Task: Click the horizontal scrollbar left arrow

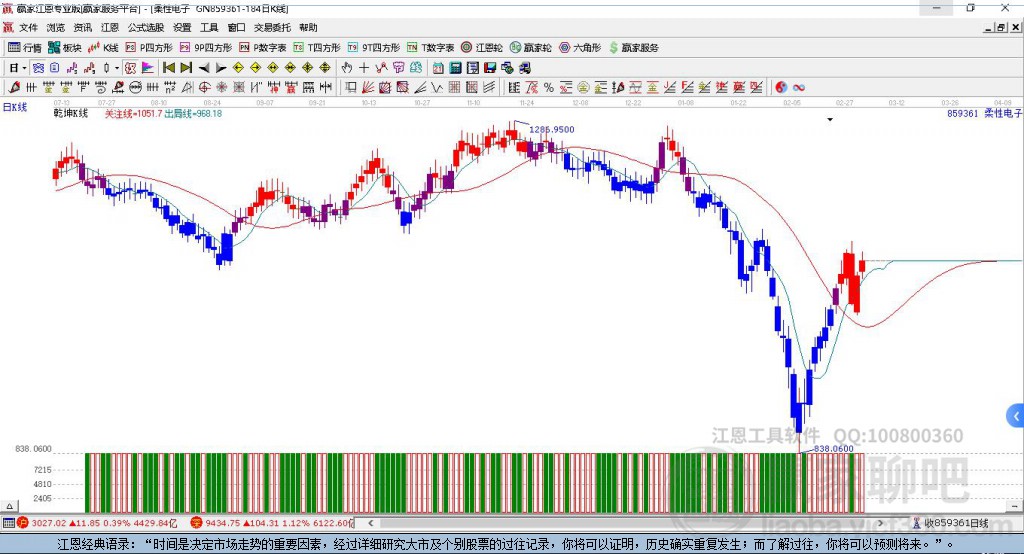Action: pos(370,523)
